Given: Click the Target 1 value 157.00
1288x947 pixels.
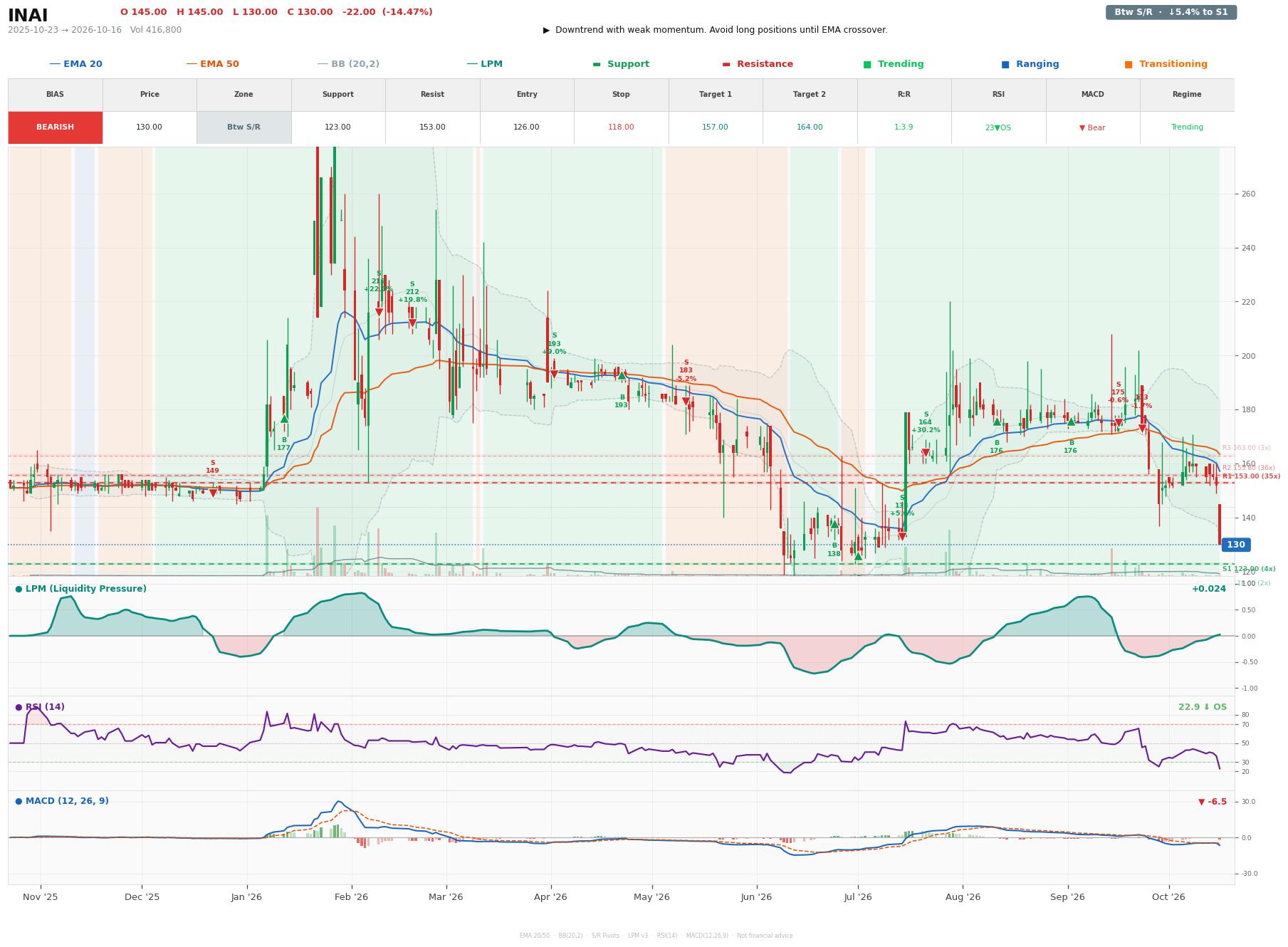Looking at the screenshot, I should coord(715,127).
